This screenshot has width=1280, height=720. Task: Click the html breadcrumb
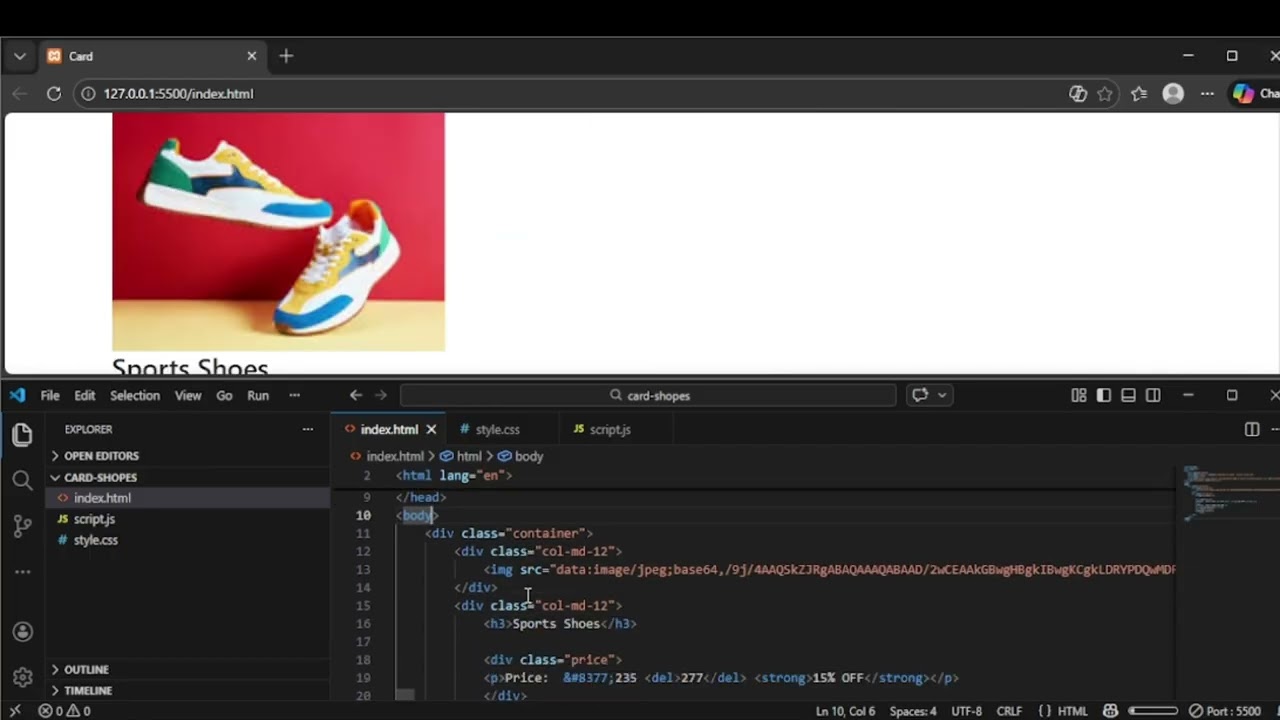coord(469,456)
